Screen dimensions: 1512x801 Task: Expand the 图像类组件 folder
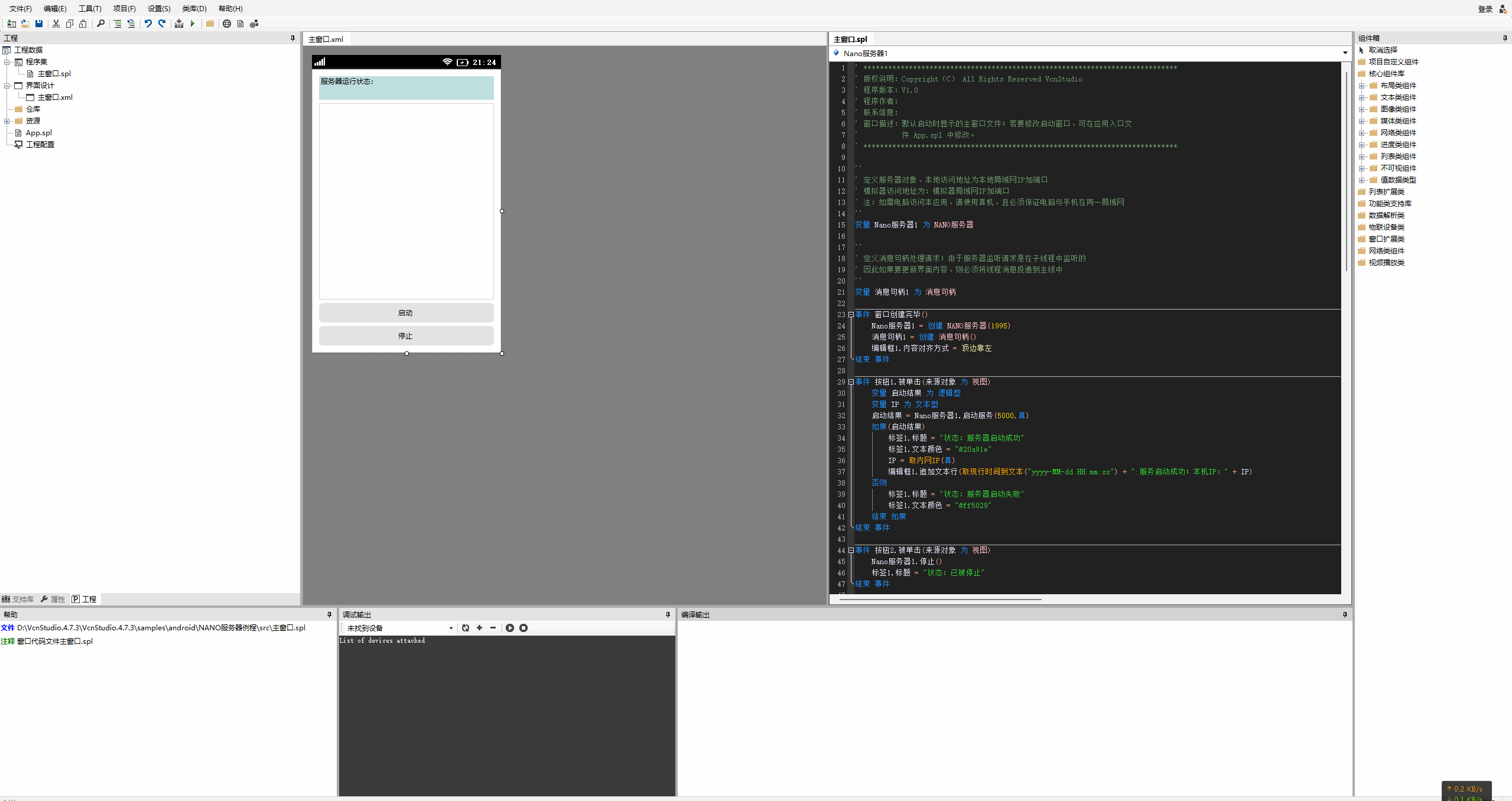(x=1361, y=109)
